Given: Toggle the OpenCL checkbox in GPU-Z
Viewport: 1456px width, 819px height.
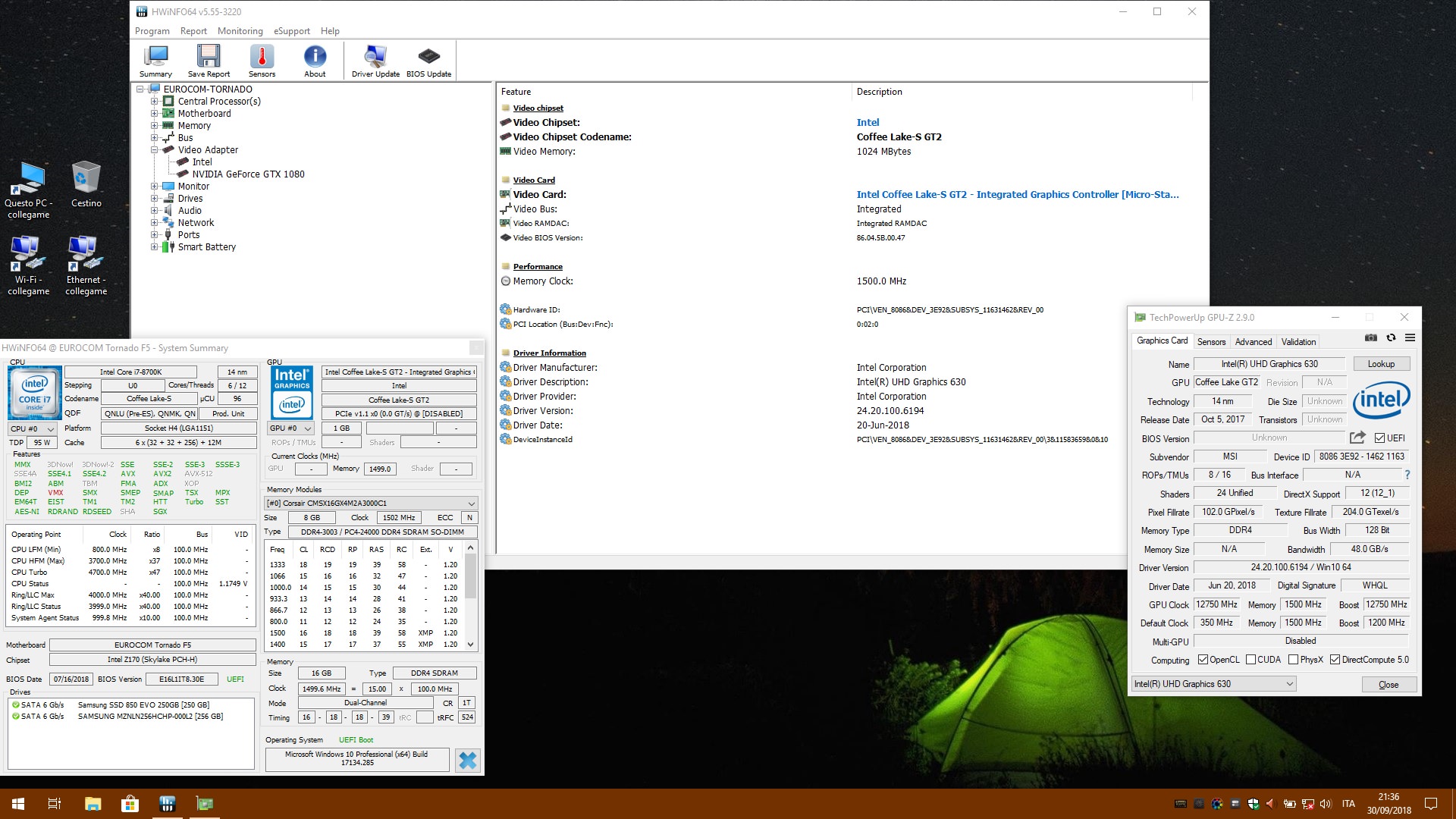Looking at the screenshot, I should coord(1203,660).
